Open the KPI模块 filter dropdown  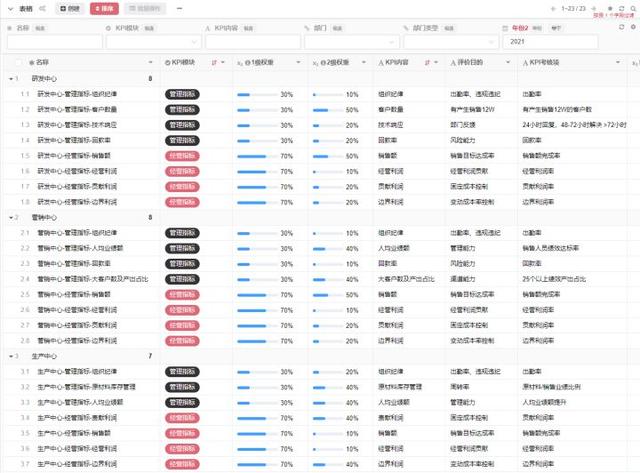pyautogui.click(x=154, y=42)
